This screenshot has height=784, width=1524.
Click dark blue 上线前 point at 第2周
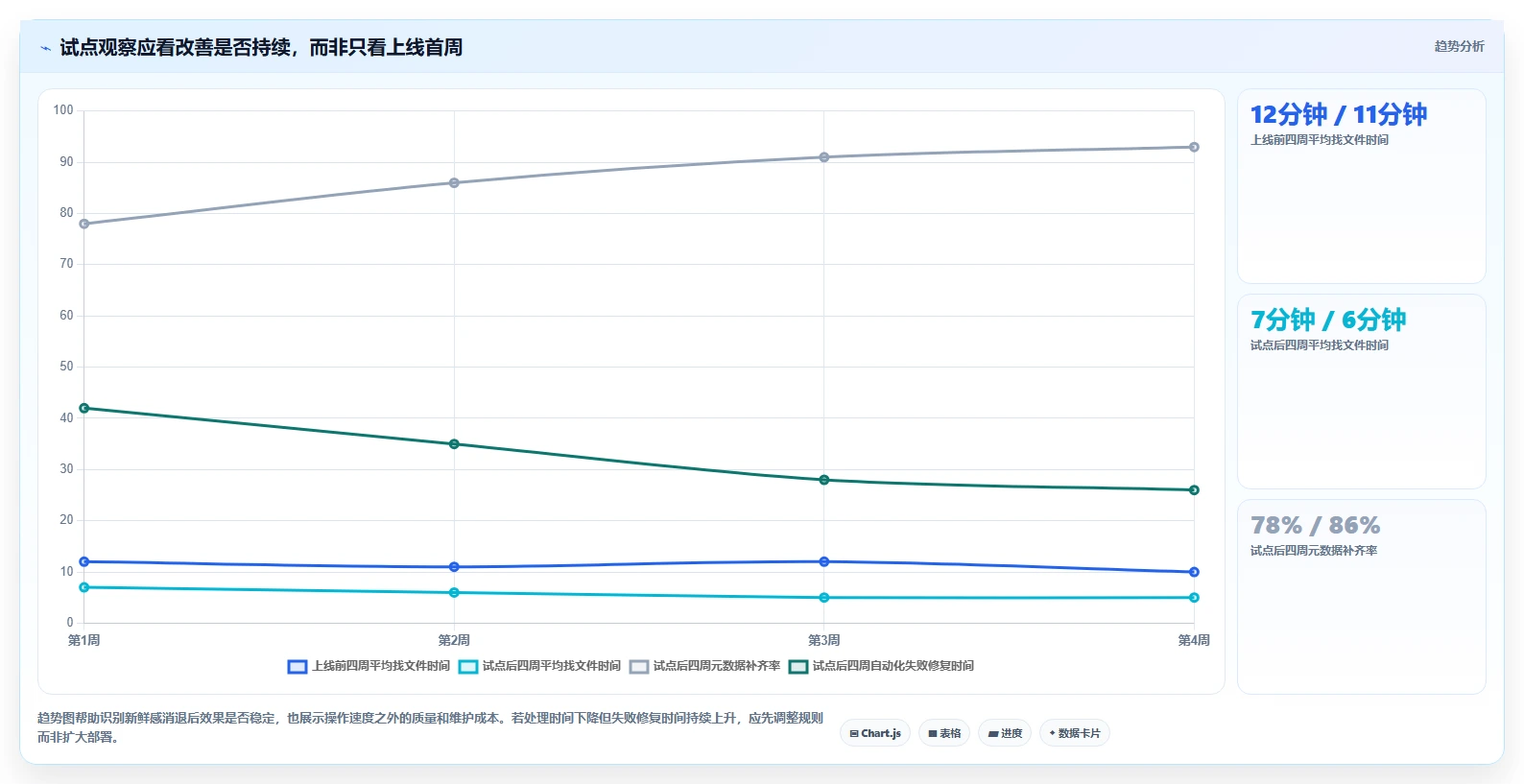tap(454, 567)
